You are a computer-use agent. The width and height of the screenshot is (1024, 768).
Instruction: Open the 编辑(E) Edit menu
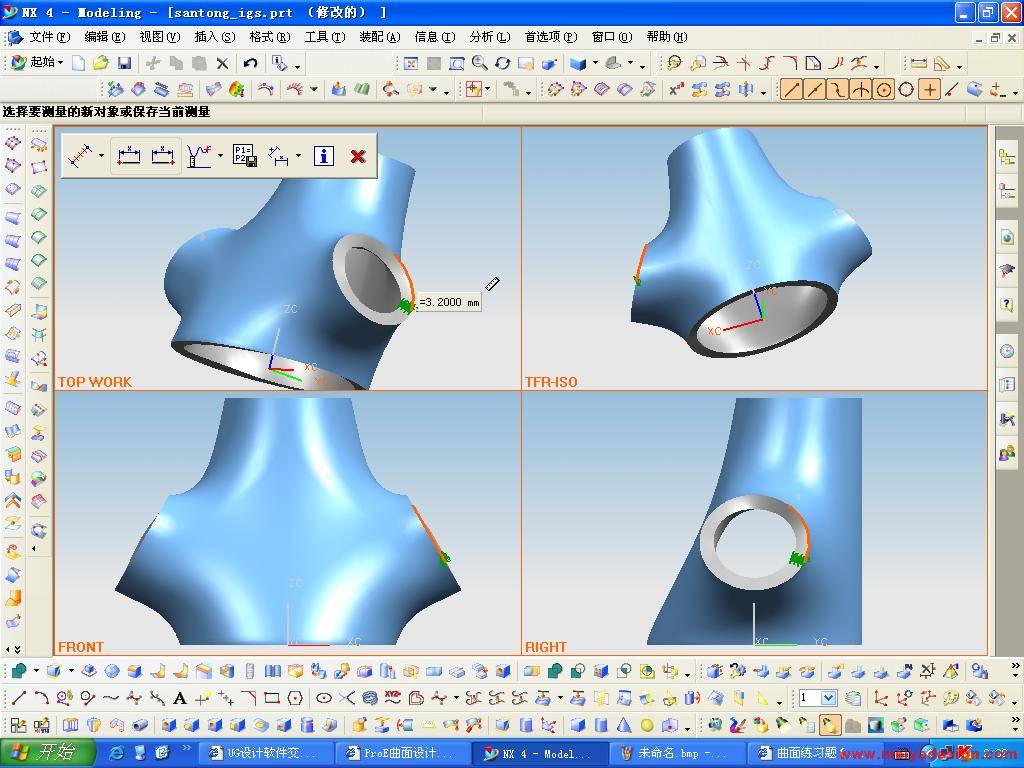click(104, 37)
